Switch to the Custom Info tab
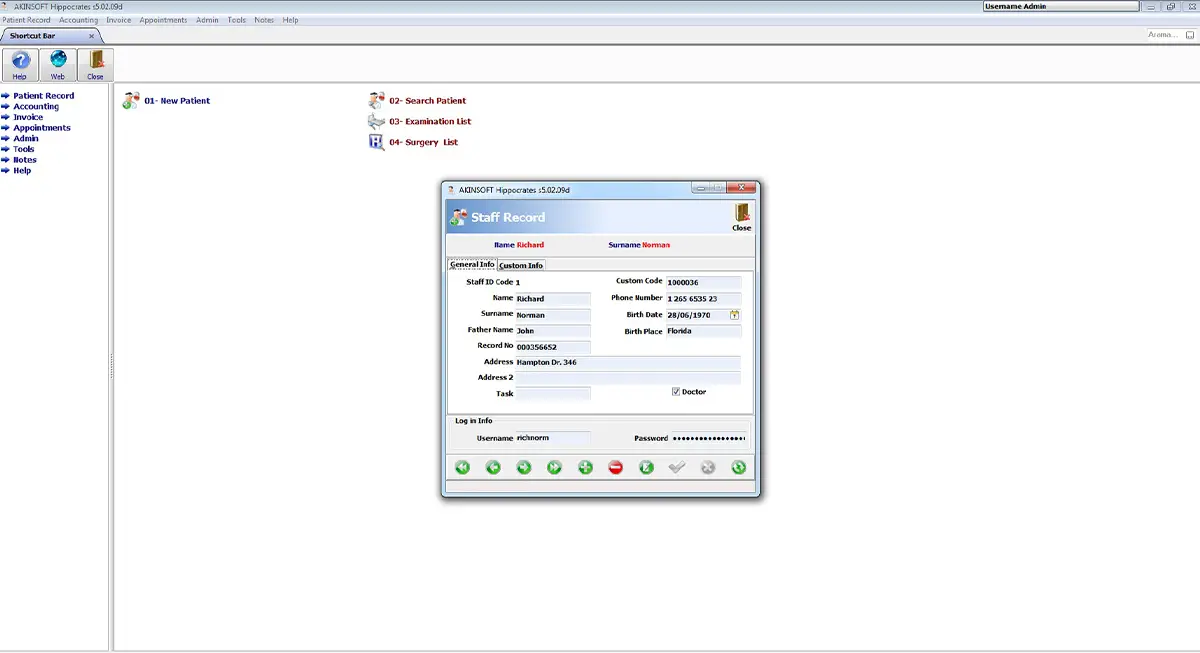The height and width of the screenshot is (653, 1200). coord(521,265)
